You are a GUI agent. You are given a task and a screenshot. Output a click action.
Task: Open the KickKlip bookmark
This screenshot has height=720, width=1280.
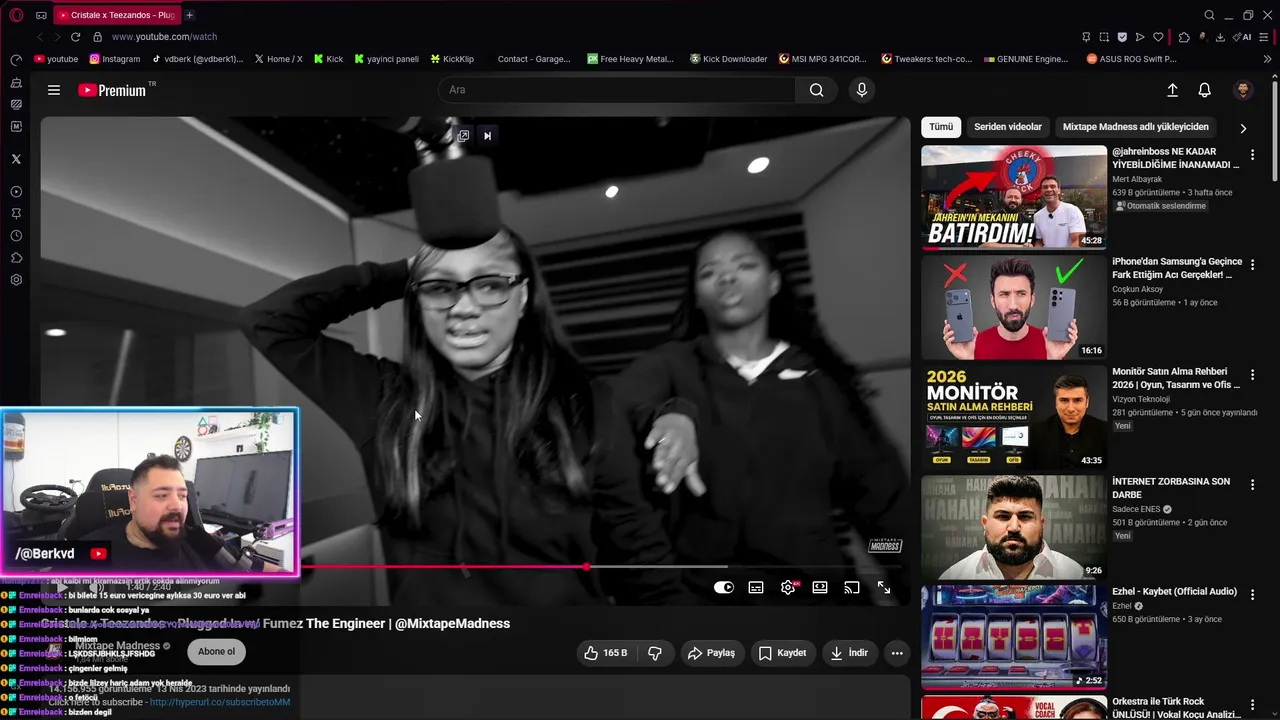click(x=452, y=59)
